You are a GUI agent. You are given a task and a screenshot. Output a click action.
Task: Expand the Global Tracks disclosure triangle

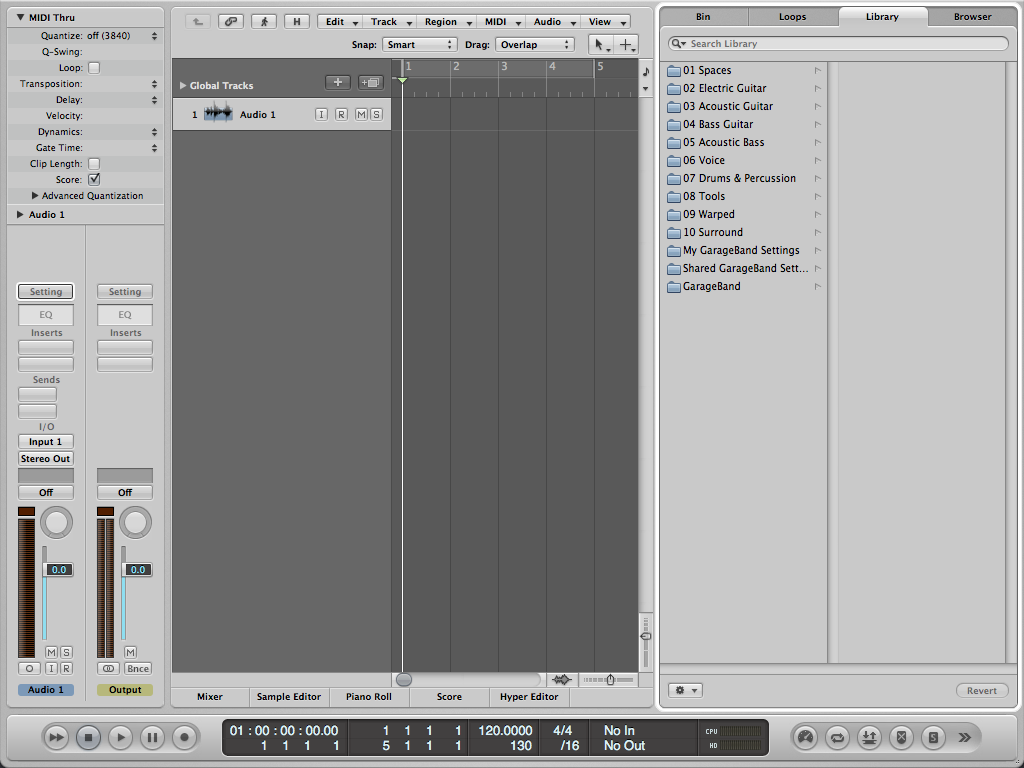[x=182, y=86]
